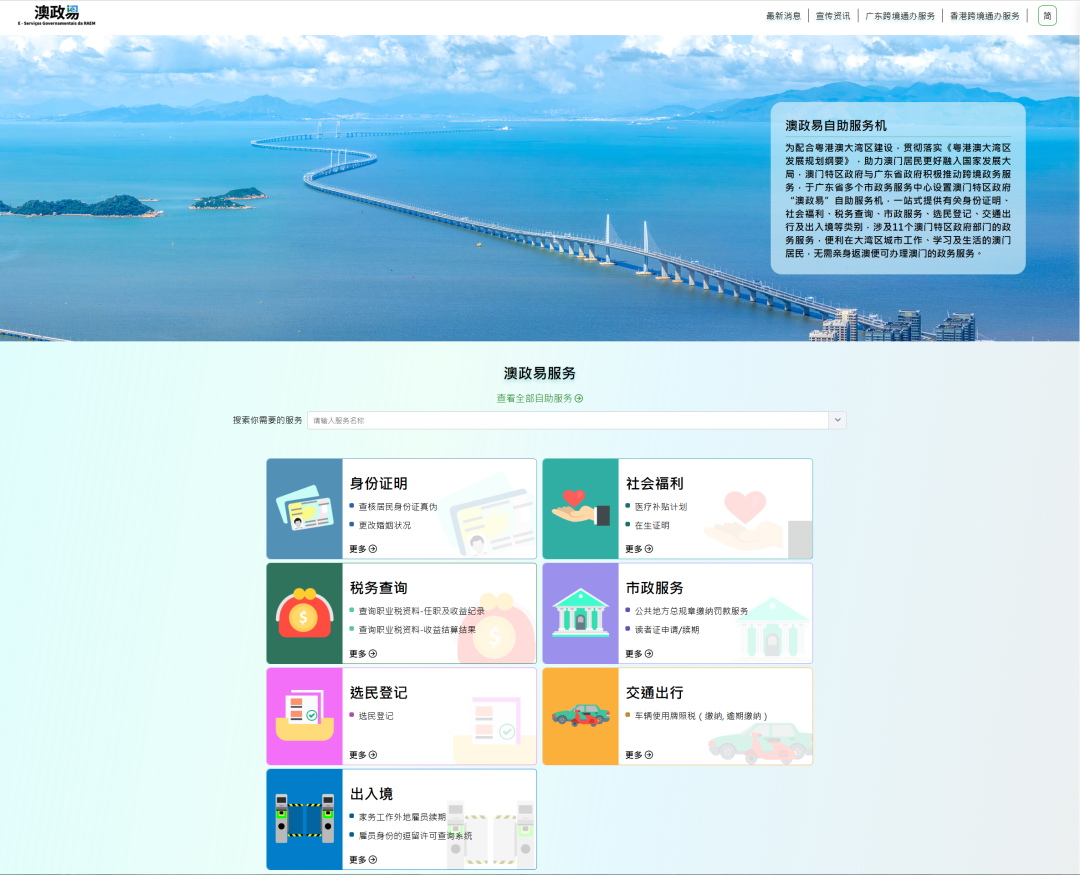Click the scrollbar beside the 社会福利 card

pos(799,538)
